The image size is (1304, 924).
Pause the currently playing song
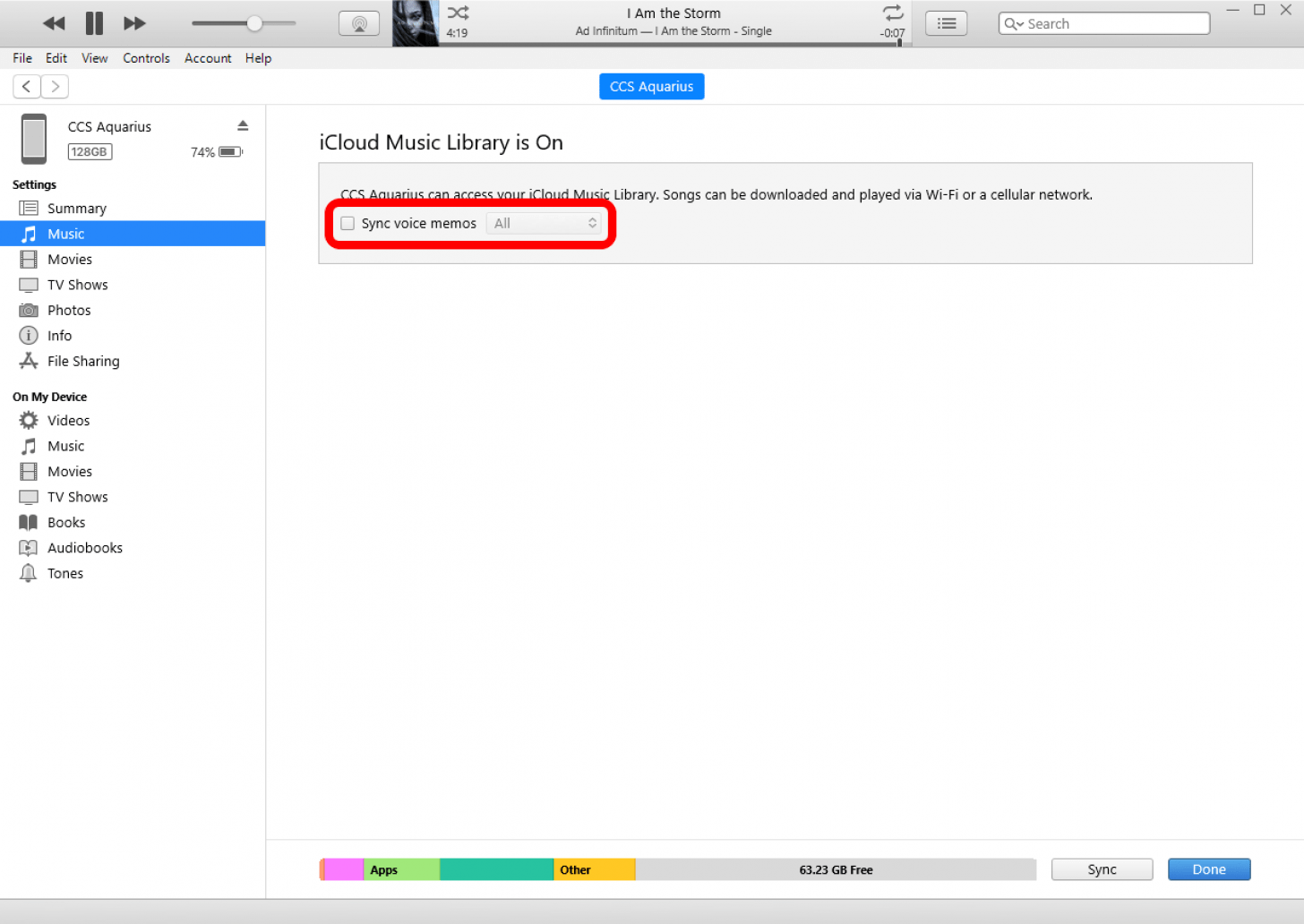pos(94,23)
